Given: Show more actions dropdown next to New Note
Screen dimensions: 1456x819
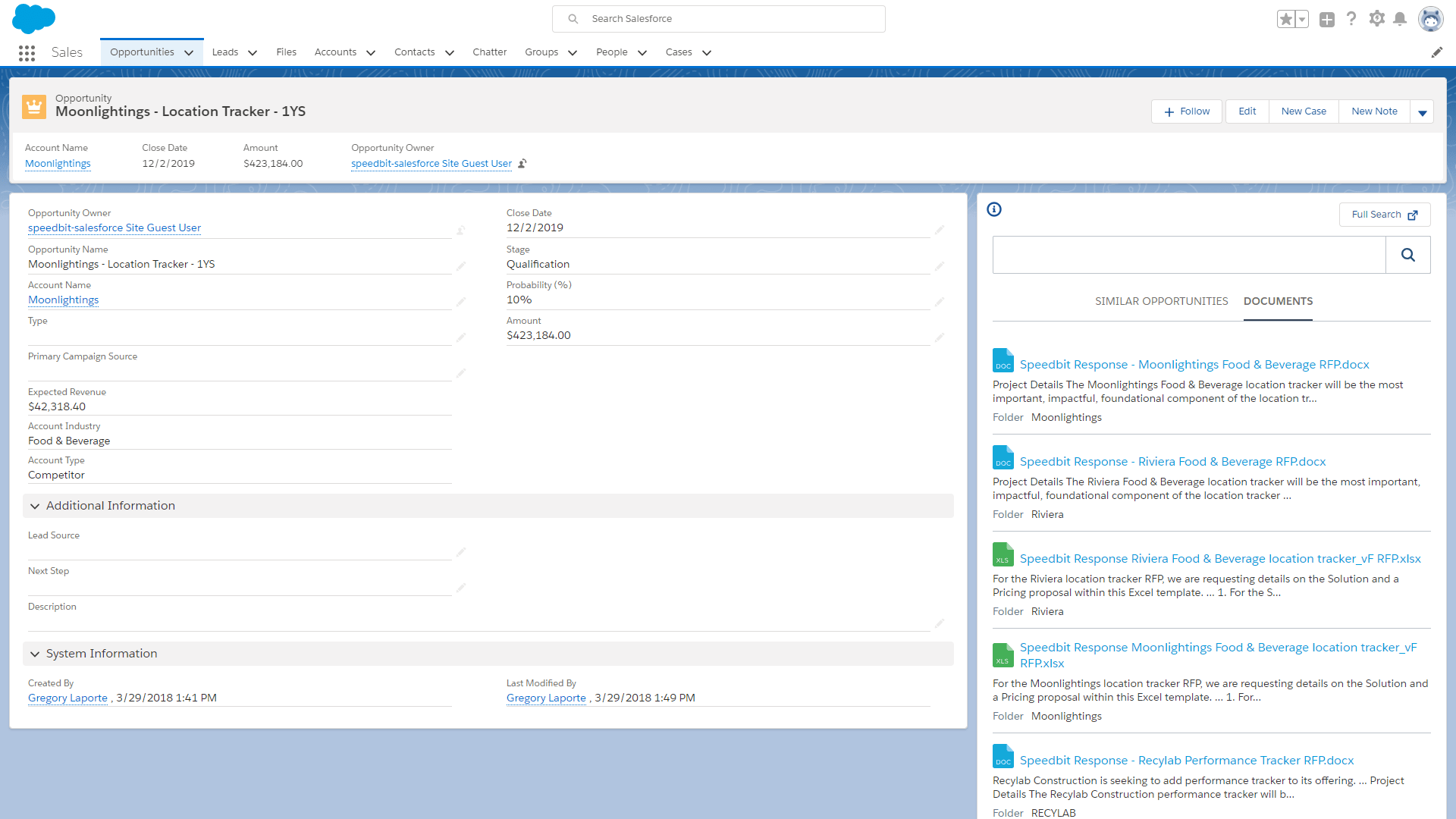Looking at the screenshot, I should (1422, 112).
